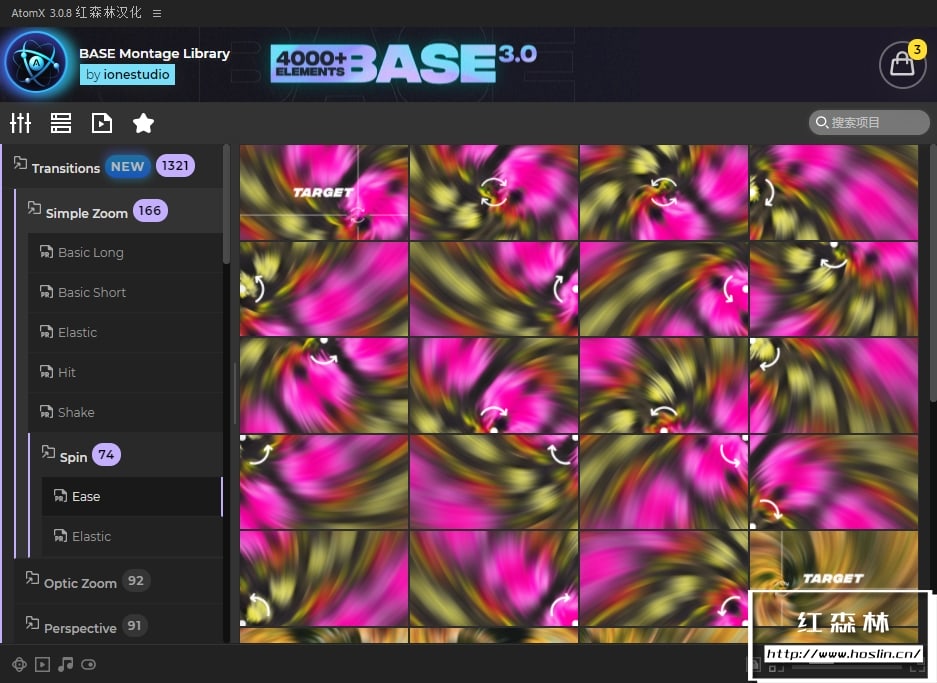This screenshot has height=683, width=937.
Task: Switch to list view icon
Action: pos(61,123)
